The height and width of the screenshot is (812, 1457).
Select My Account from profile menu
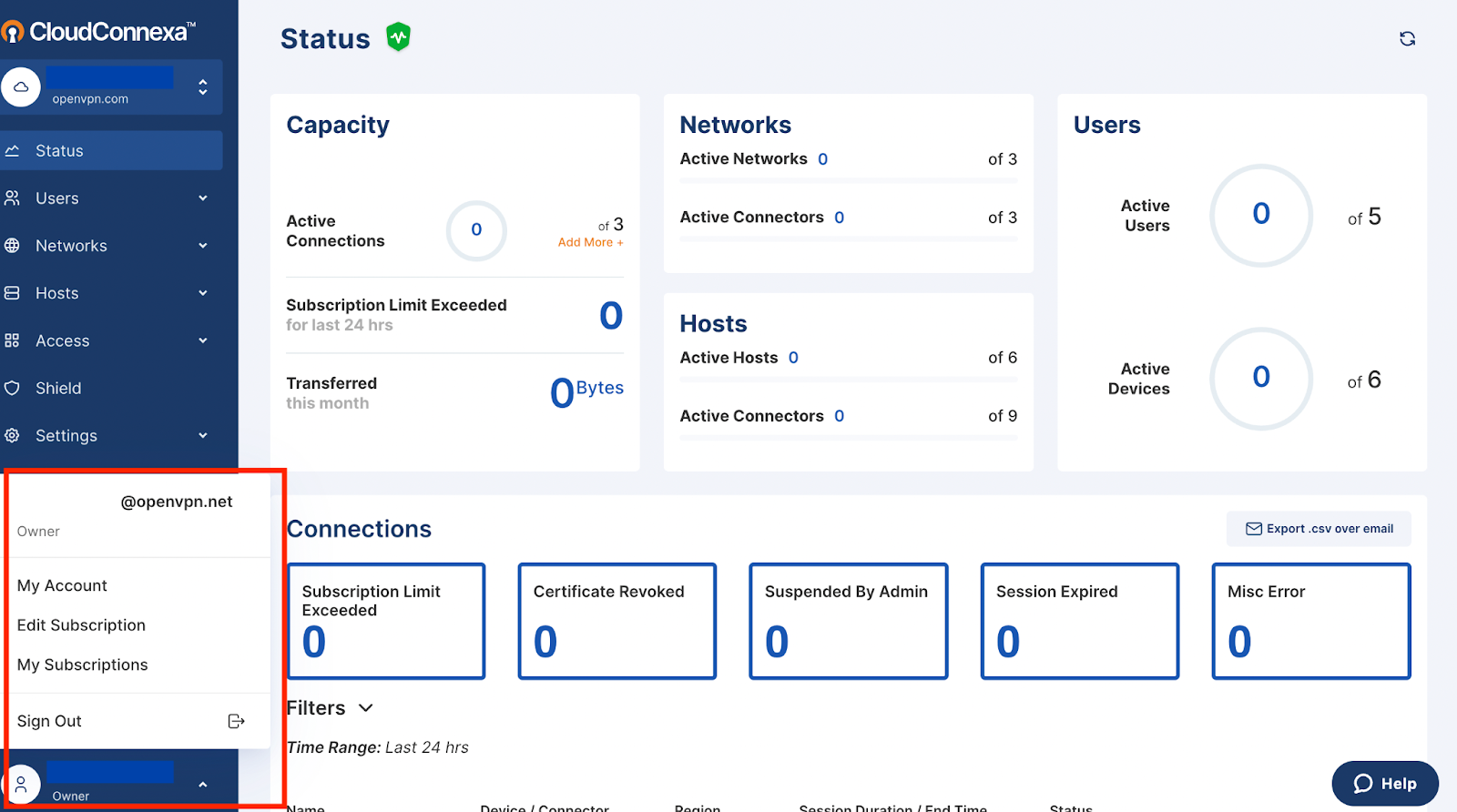(62, 585)
